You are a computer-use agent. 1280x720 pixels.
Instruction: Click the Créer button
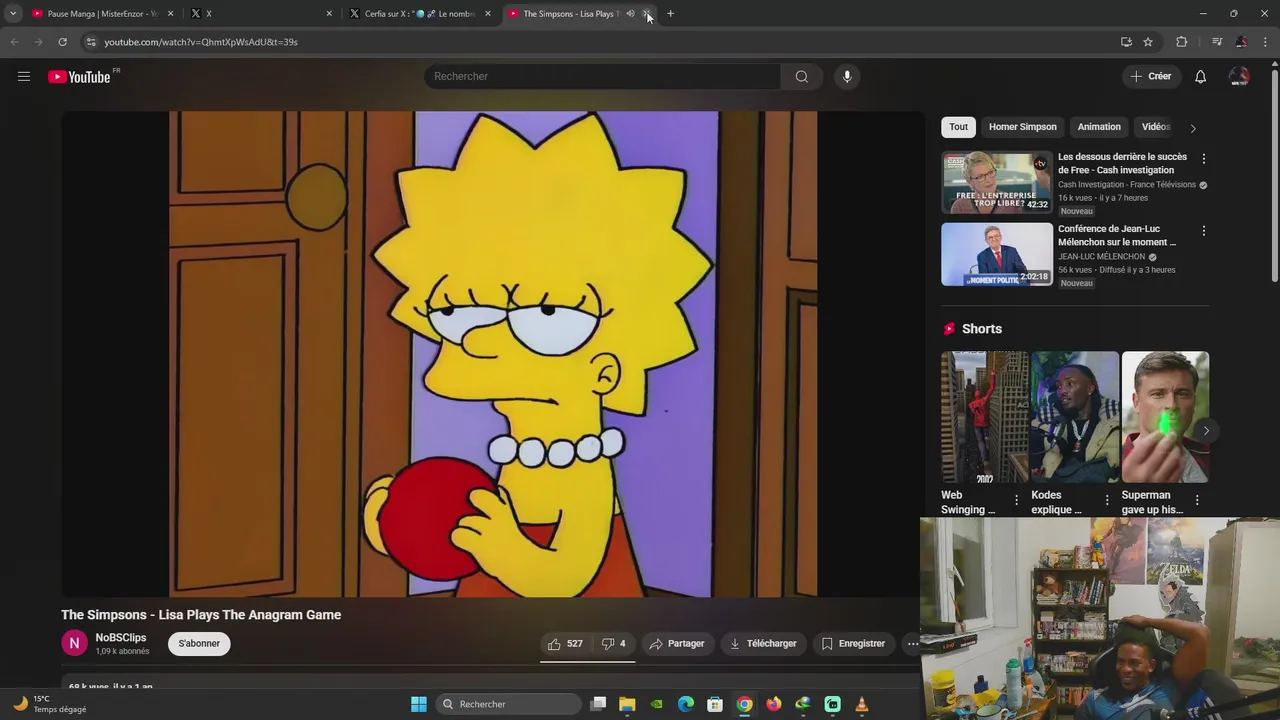tap(1151, 76)
